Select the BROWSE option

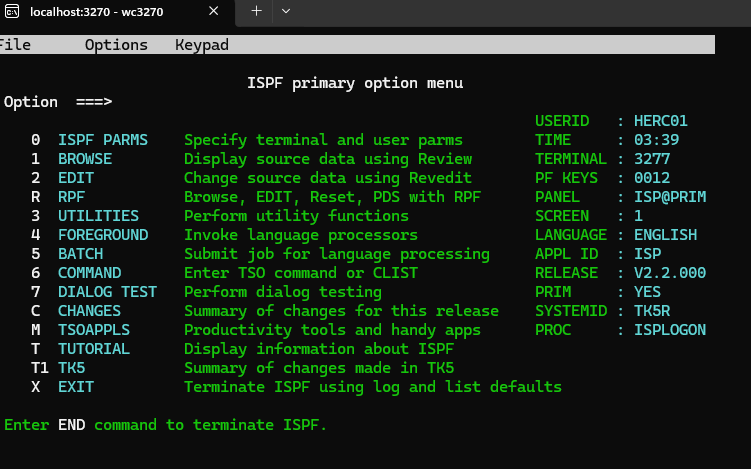tap(85, 159)
